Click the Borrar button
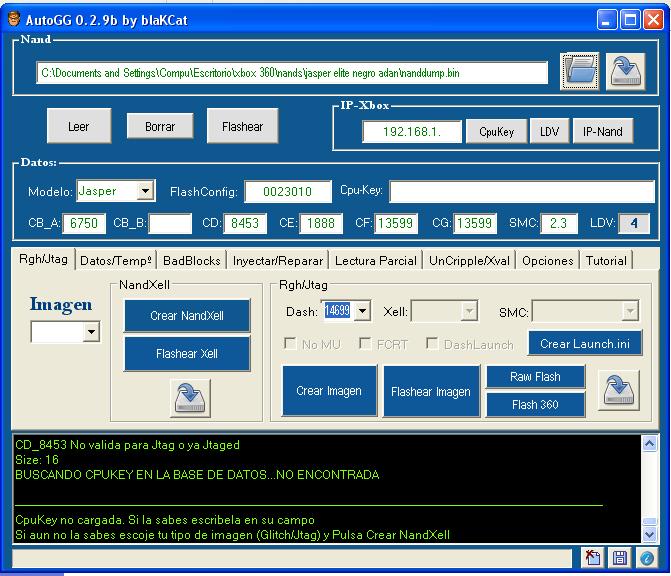Screen dimensions: 671x576 pyautogui.click(x=160, y=126)
